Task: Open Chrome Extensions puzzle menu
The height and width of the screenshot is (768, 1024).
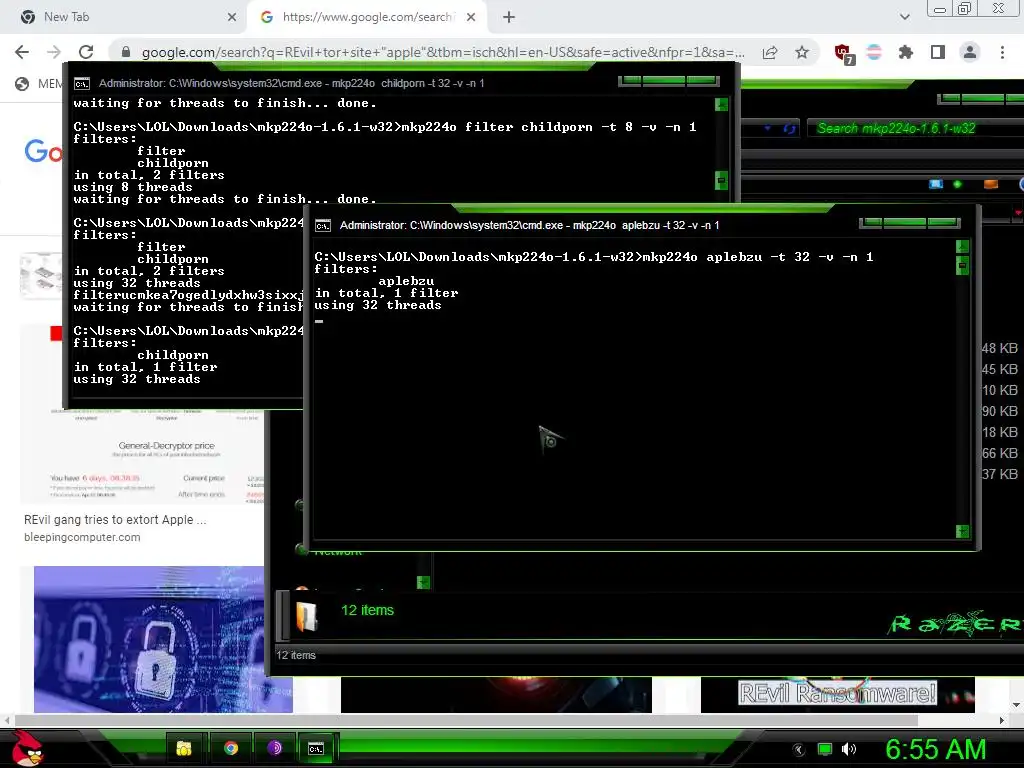Action: [x=906, y=52]
